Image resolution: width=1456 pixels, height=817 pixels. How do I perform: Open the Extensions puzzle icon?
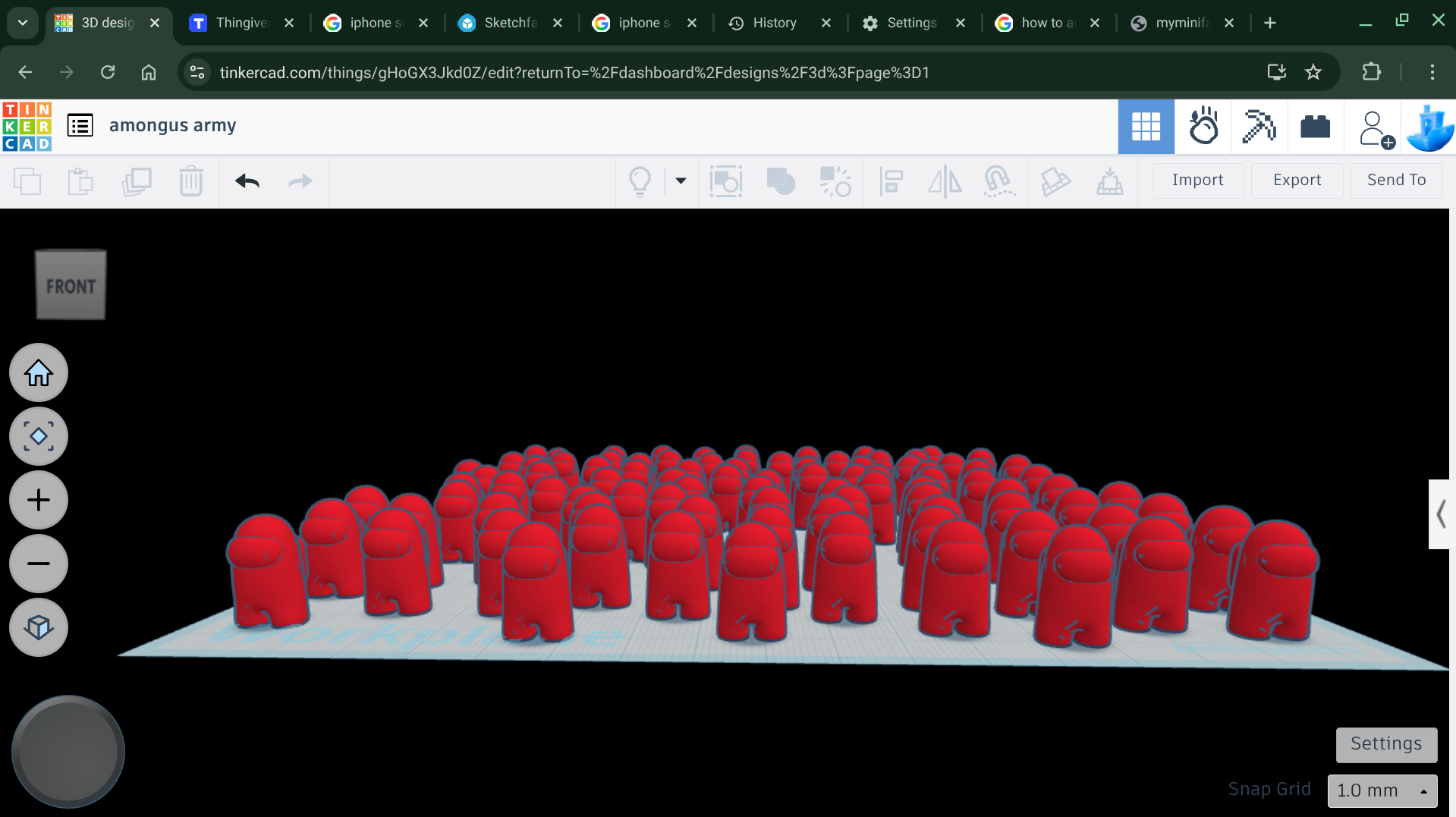1372,72
